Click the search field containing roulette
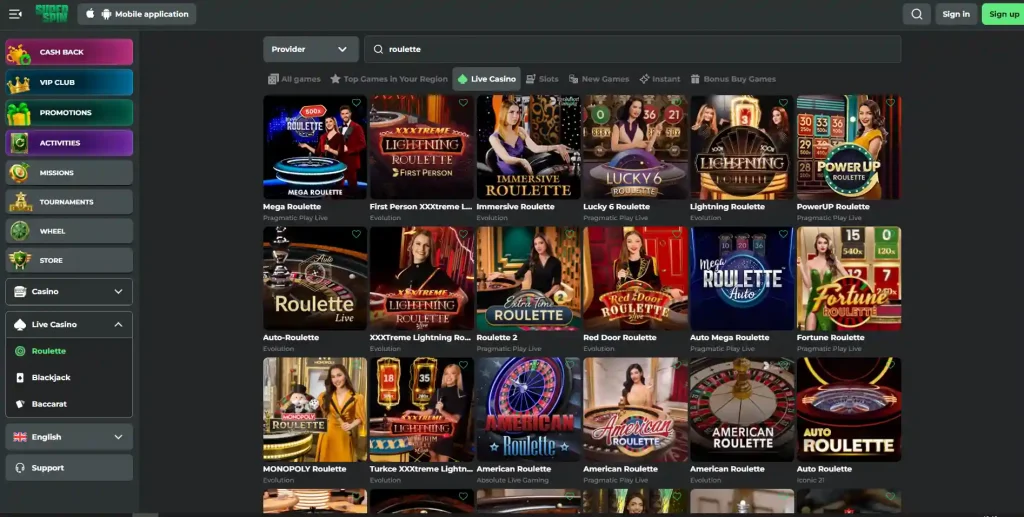Image resolution: width=1024 pixels, height=517 pixels. pyautogui.click(x=632, y=49)
